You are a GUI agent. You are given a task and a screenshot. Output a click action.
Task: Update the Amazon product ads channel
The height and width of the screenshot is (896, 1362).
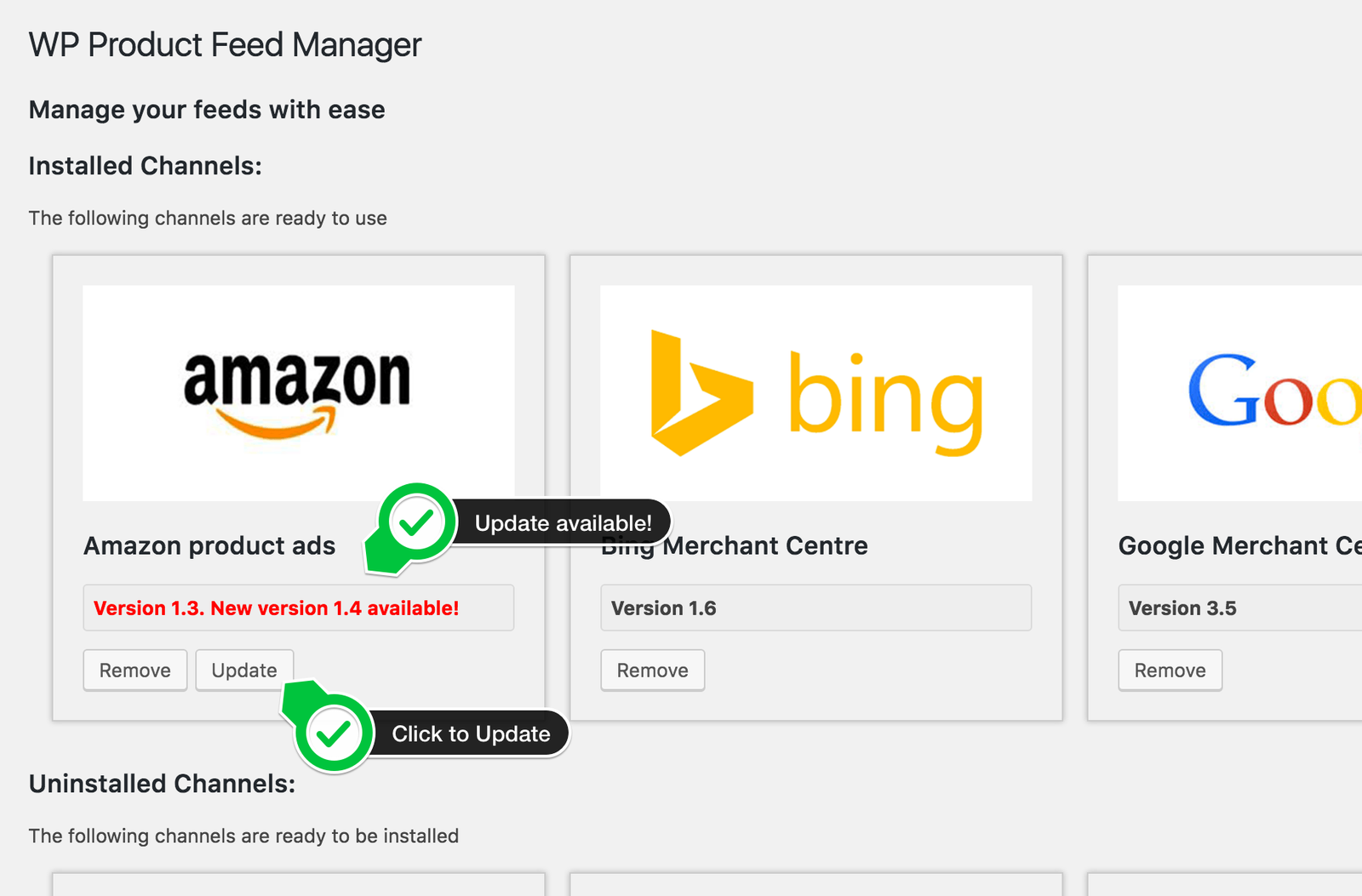point(244,671)
